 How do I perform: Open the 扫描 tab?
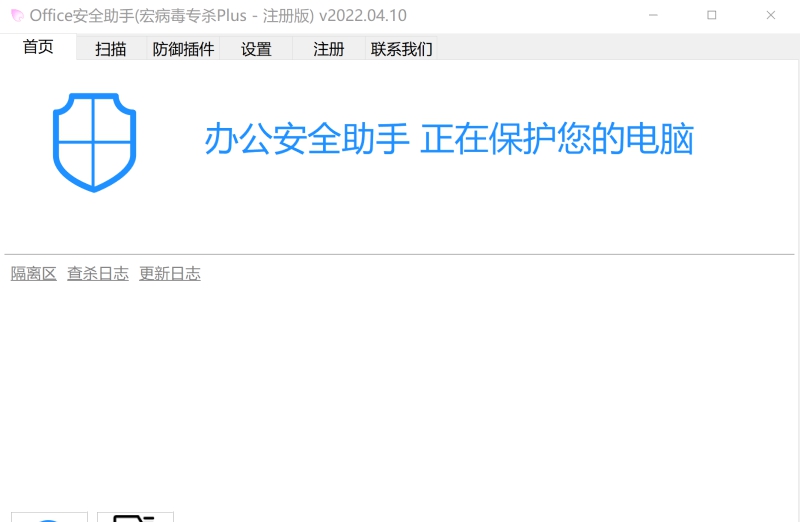click(111, 49)
